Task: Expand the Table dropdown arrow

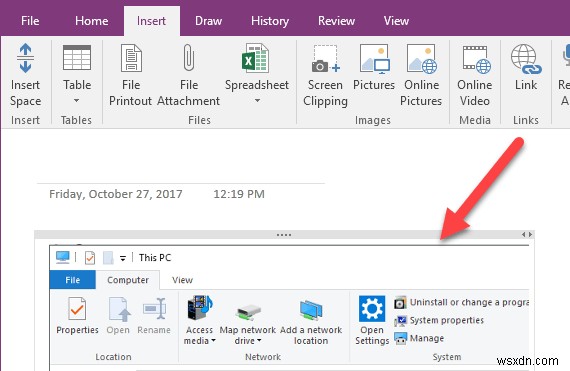Action: pyautogui.click(x=76, y=100)
